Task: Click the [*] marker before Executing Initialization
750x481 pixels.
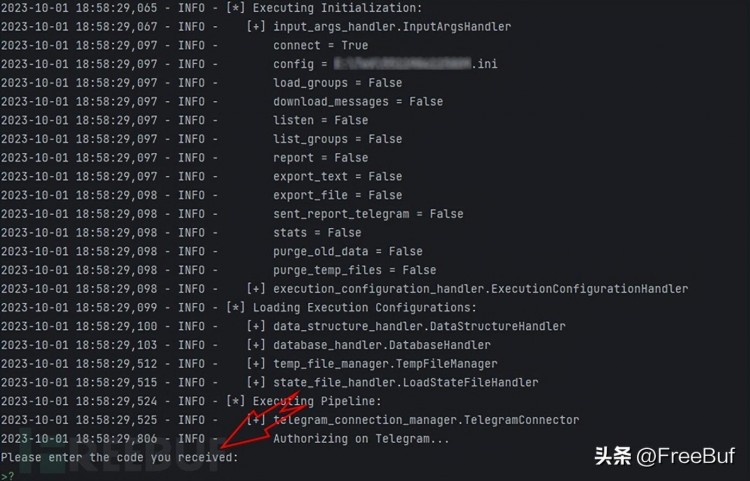Action: (236, 8)
